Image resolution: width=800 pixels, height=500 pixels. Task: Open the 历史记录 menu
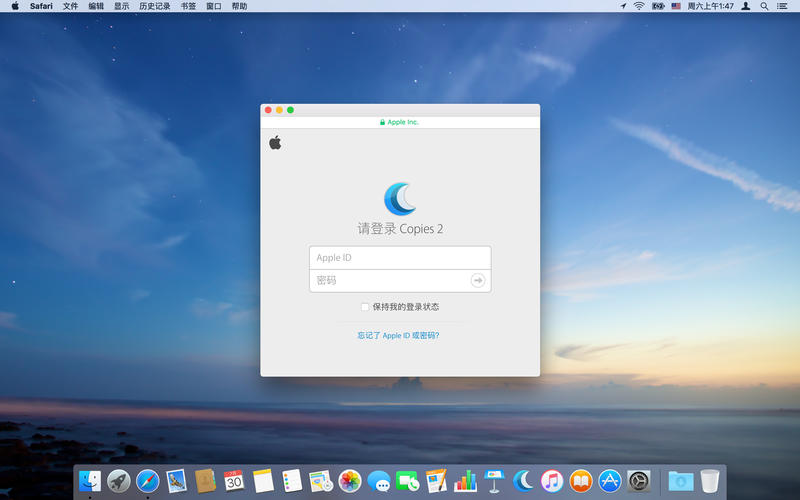tap(155, 6)
